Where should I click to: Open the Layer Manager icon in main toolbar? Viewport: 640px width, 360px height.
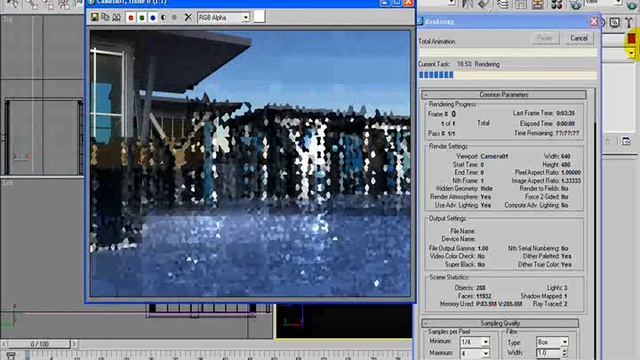click(x=503, y=4)
